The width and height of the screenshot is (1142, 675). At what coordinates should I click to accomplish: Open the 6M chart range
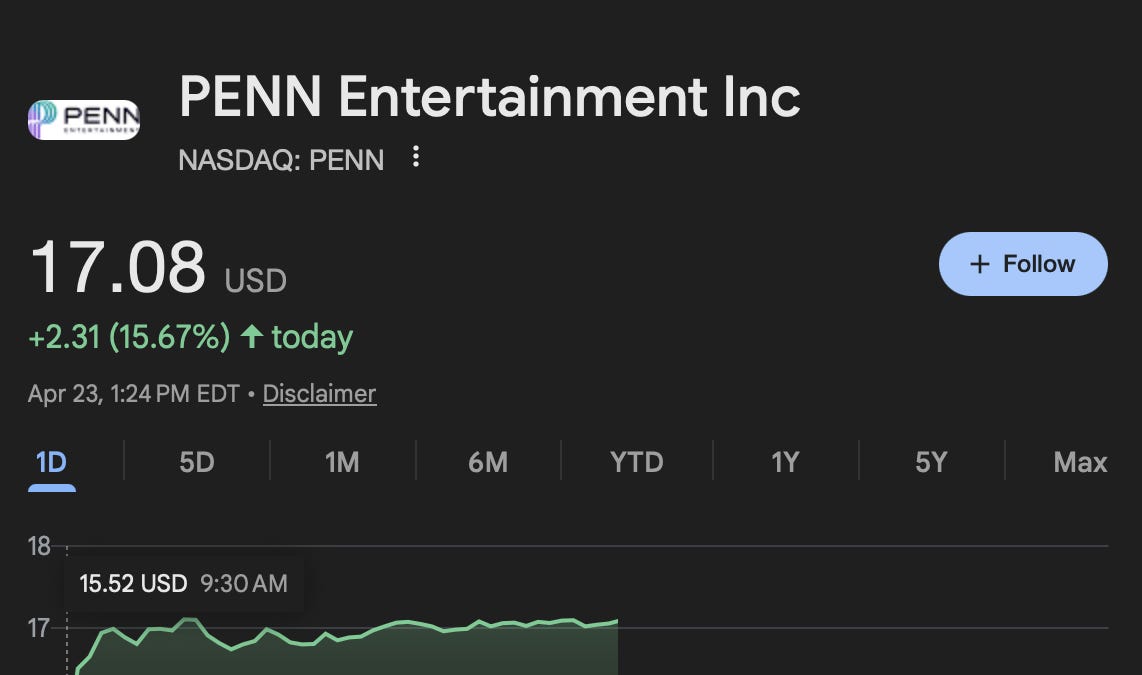click(488, 462)
